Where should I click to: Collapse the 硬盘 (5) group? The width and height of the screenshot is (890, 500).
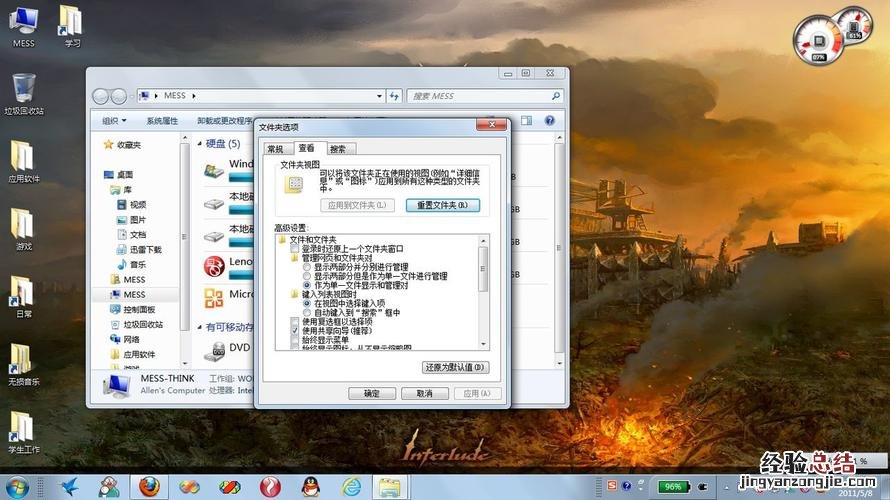[x=199, y=144]
